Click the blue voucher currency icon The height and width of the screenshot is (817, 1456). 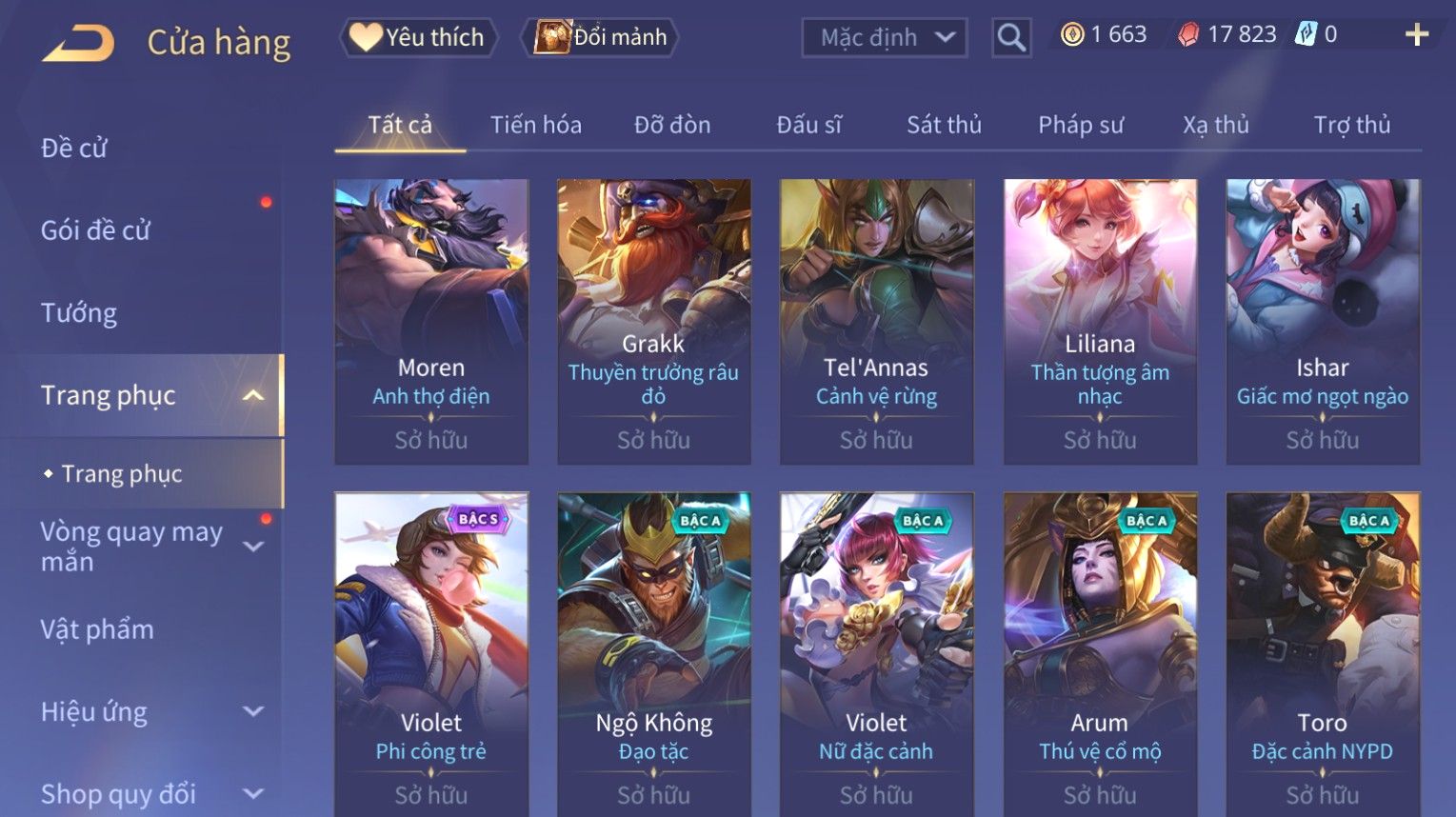pos(1306,35)
